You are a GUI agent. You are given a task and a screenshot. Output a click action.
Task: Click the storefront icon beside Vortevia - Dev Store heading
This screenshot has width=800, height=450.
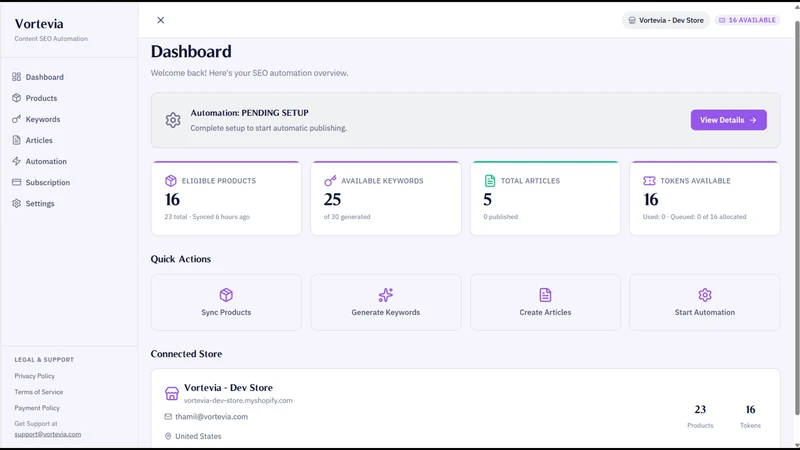[x=172, y=393]
